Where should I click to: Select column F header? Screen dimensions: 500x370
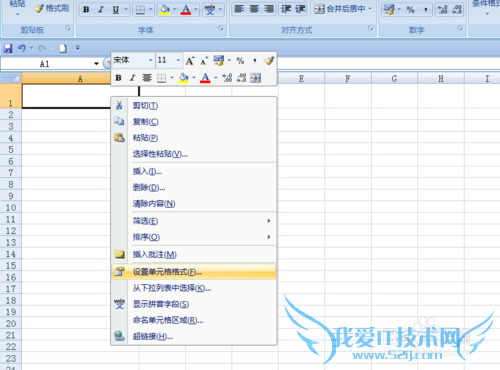click(348, 78)
